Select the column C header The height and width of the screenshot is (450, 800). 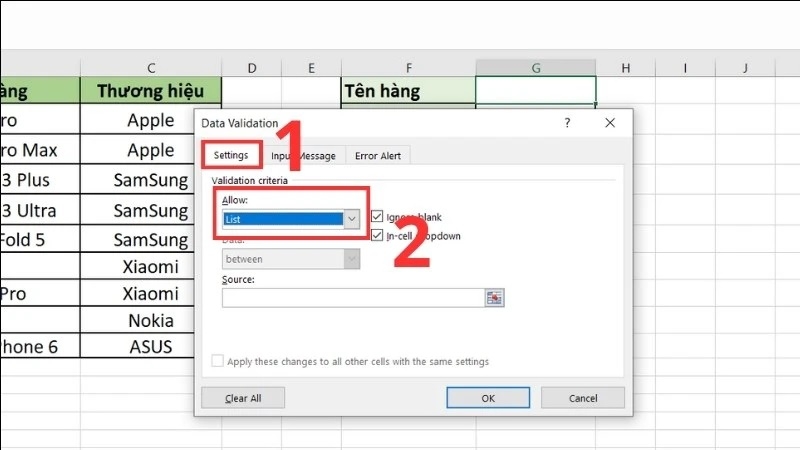[151, 67]
